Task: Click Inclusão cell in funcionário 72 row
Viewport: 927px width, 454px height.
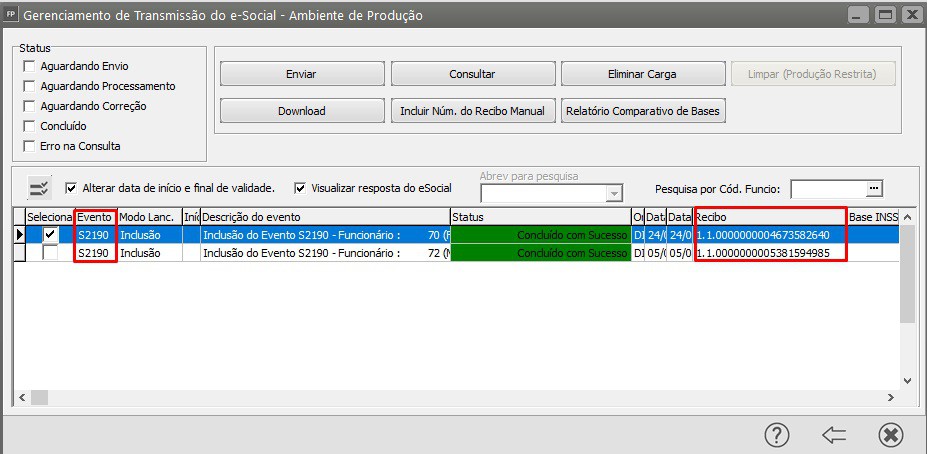Action: point(150,253)
